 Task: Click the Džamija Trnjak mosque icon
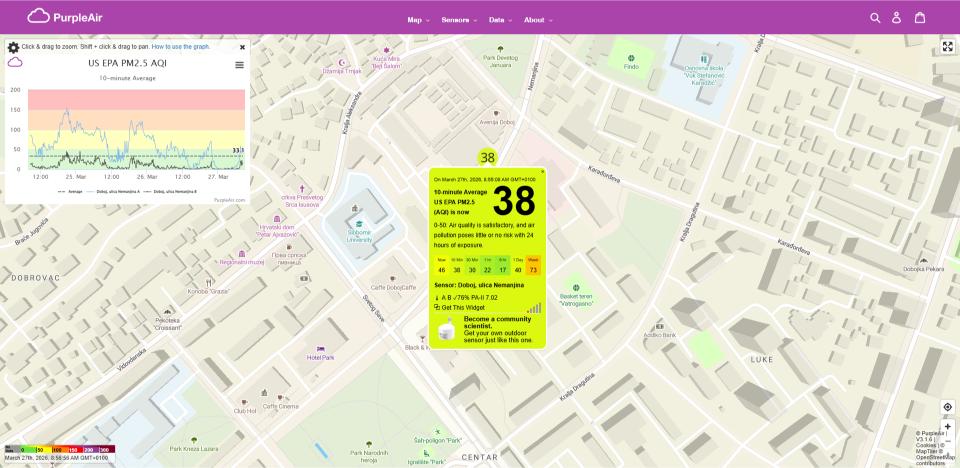pyautogui.click(x=342, y=62)
